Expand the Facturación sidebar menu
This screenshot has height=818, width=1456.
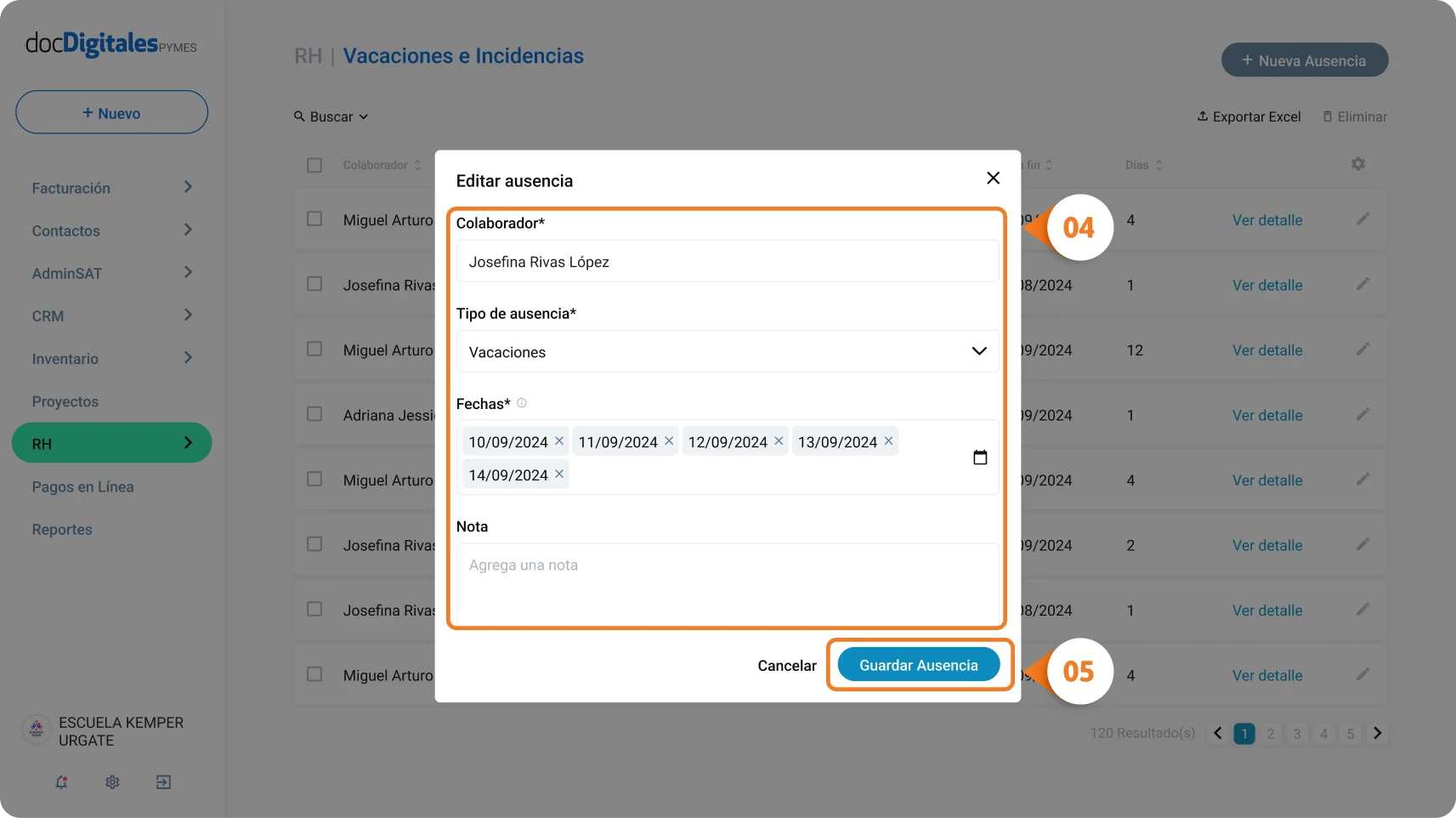pyautogui.click(x=112, y=188)
